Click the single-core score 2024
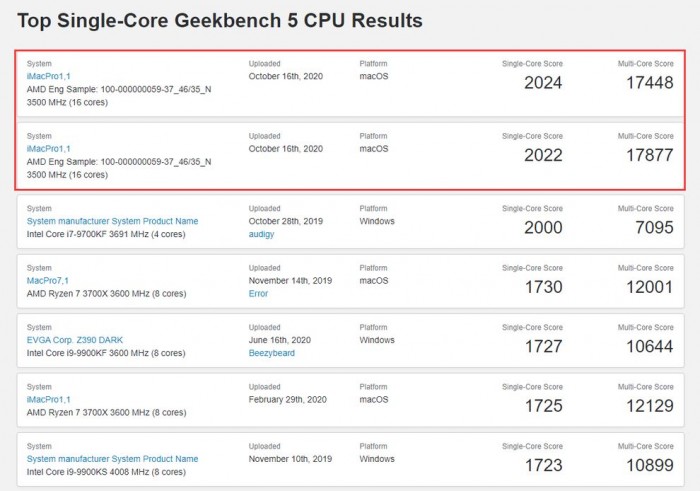The image size is (700, 491). coord(543,83)
